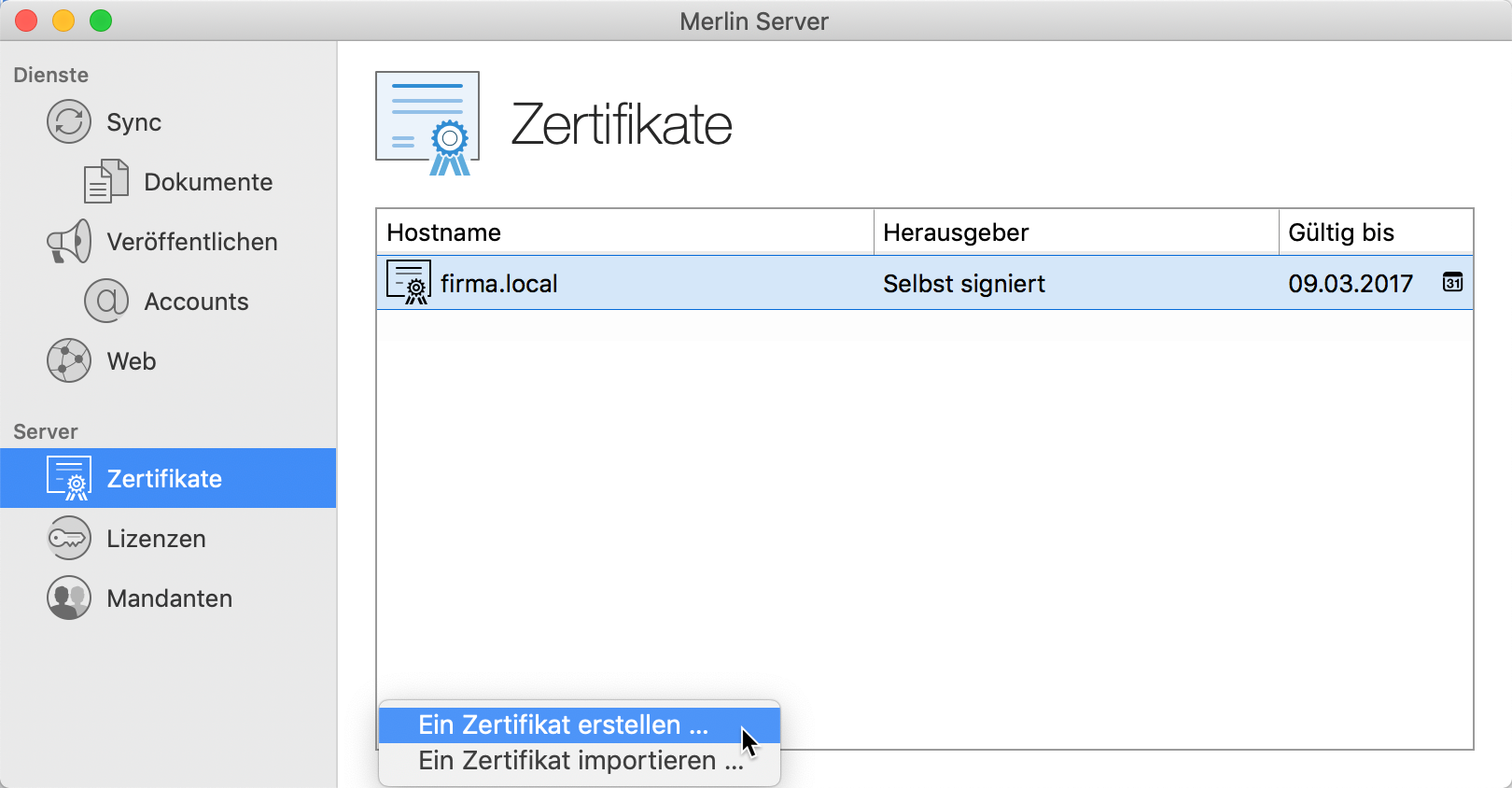
Task: Go to Veröffentlichen in the sidebar
Action: pyautogui.click(x=168, y=241)
